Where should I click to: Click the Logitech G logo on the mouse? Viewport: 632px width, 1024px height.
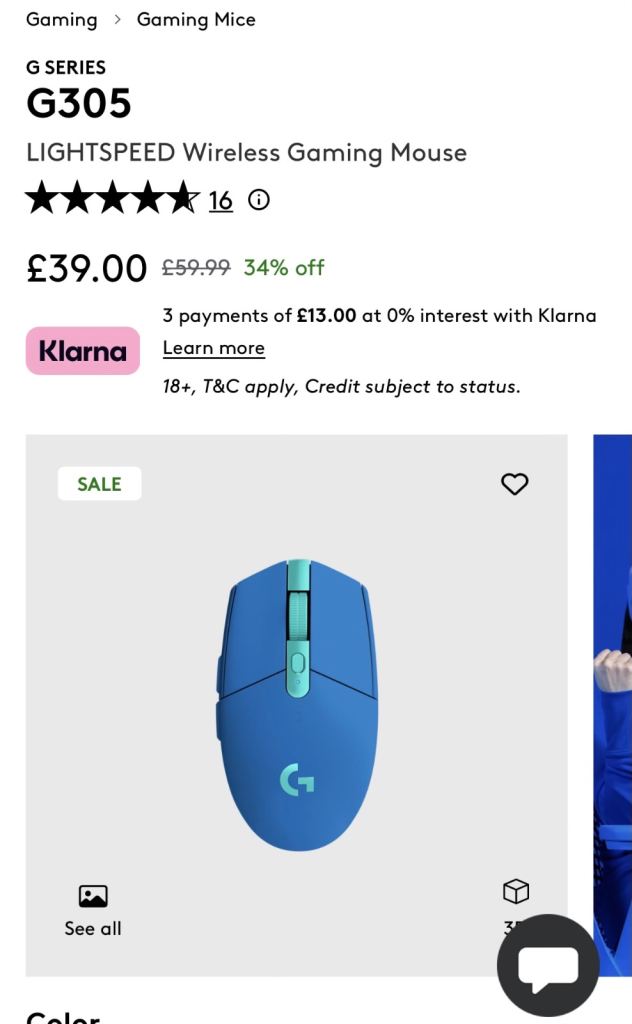pyautogui.click(x=296, y=779)
